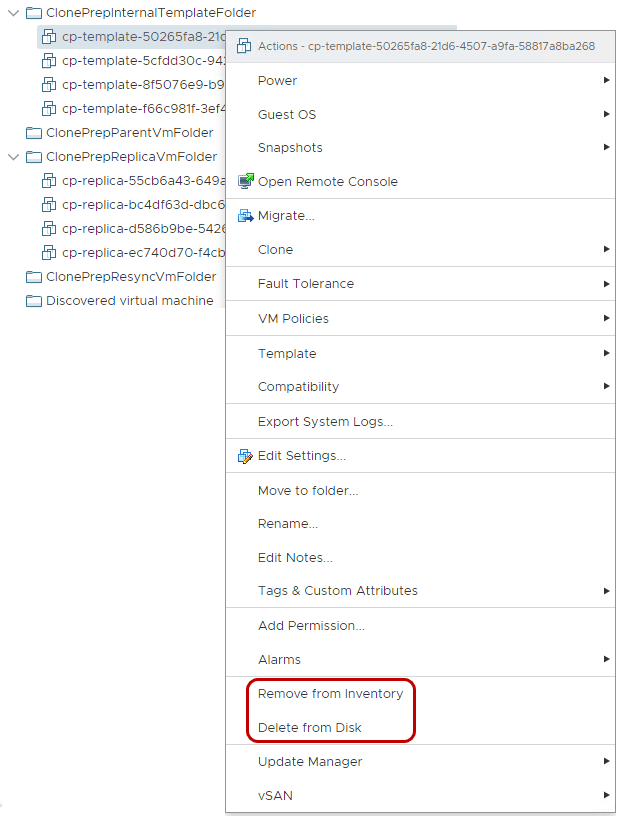Click Export System Logs entry
The image size is (621, 817).
pyautogui.click(x=325, y=422)
